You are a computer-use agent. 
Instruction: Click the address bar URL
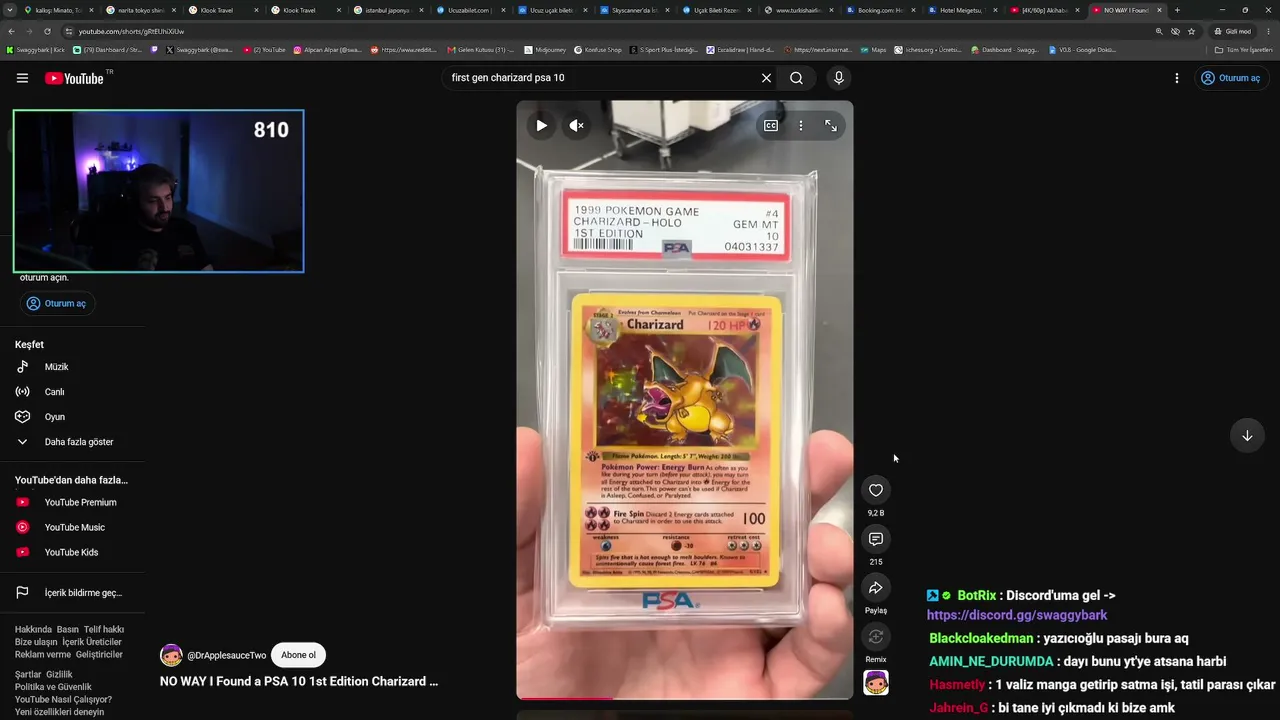click(x=132, y=31)
